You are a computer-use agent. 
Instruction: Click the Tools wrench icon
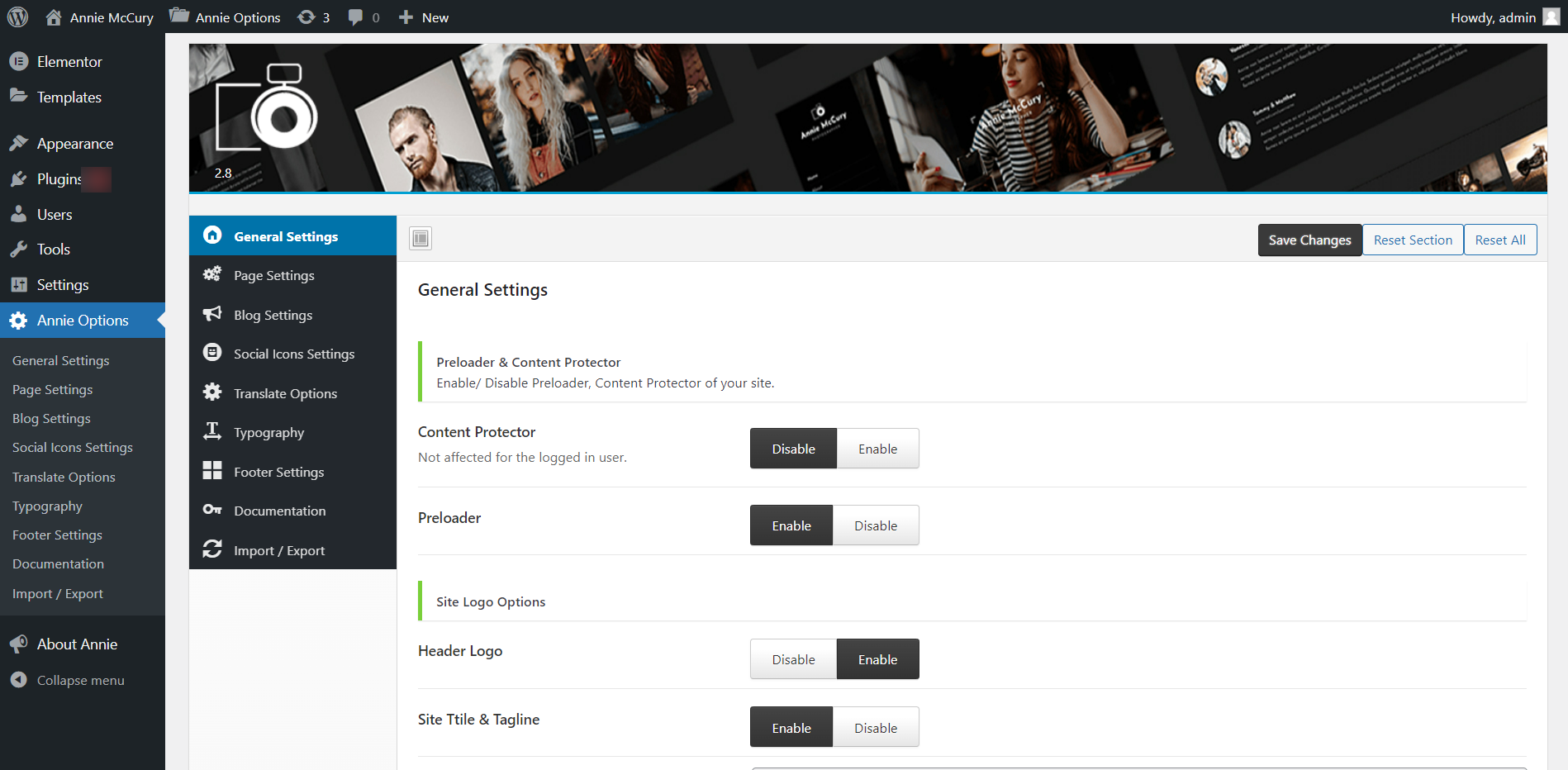[19, 250]
